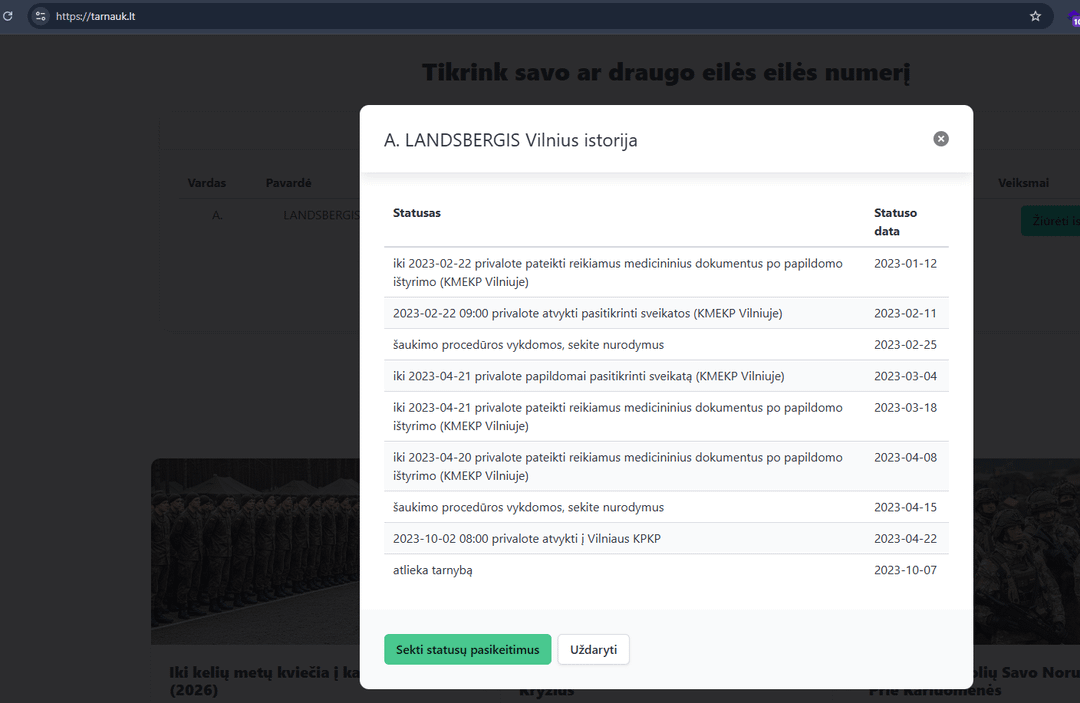Click the Statuso data column header
The height and width of the screenshot is (703, 1080).
[x=895, y=222]
